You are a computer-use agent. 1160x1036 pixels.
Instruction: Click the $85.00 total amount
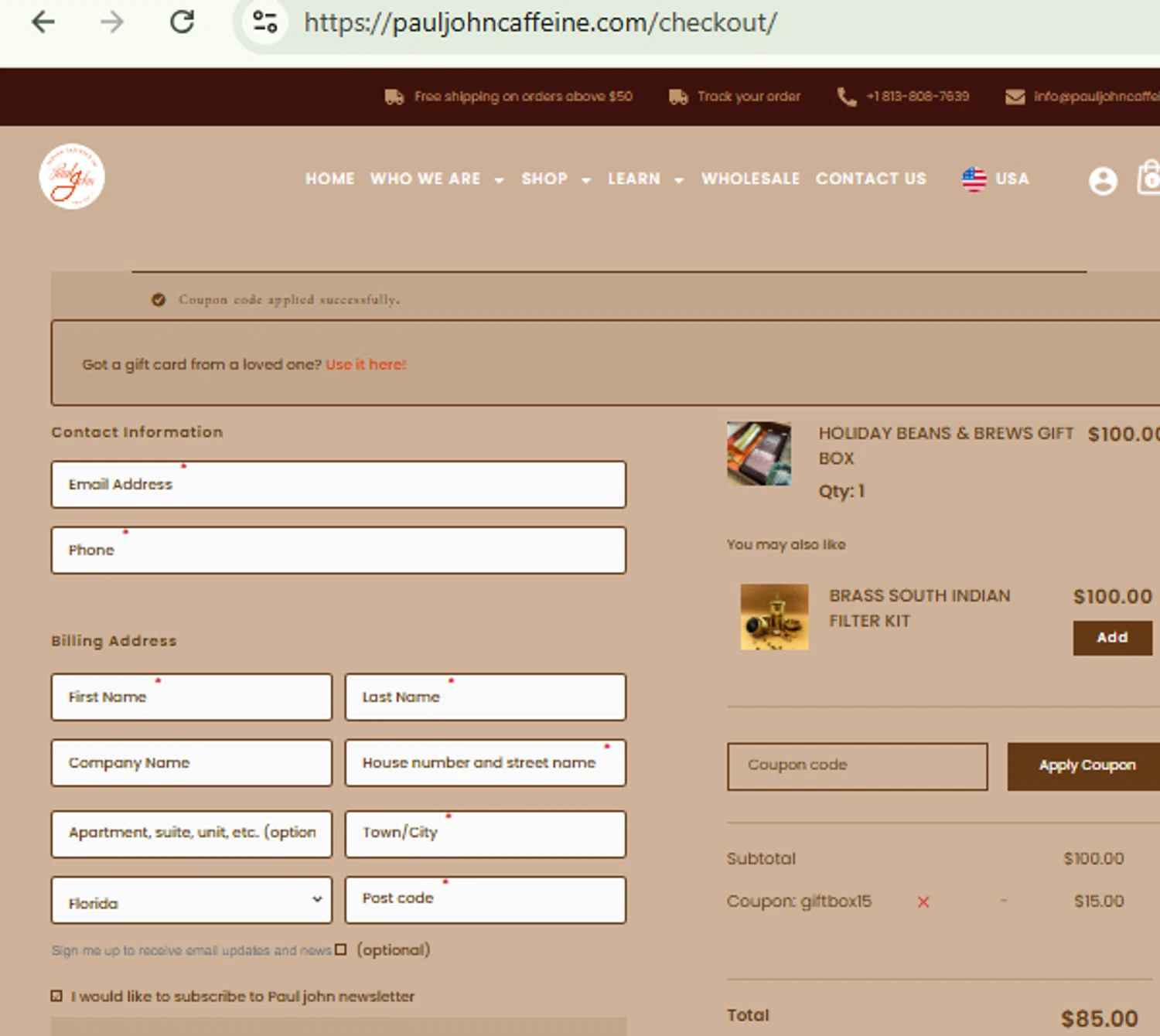click(1099, 1018)
